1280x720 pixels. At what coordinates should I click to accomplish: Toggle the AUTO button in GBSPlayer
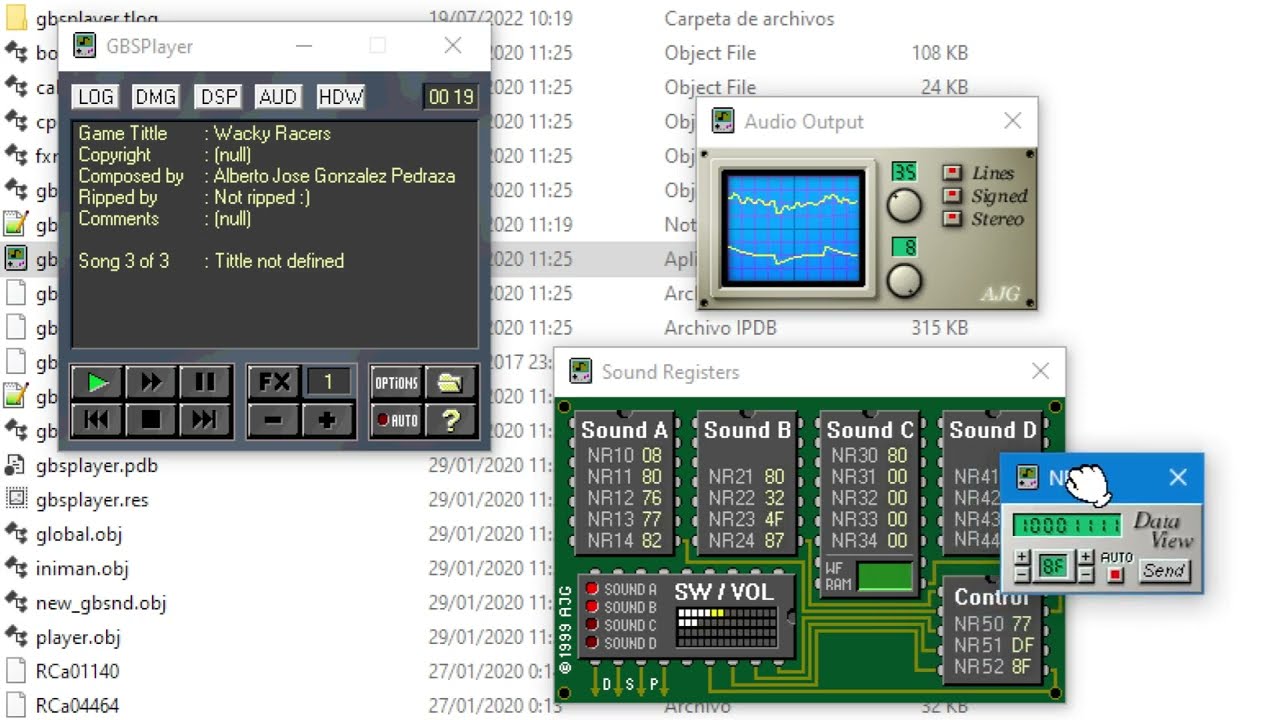click(x=396, y=420)
